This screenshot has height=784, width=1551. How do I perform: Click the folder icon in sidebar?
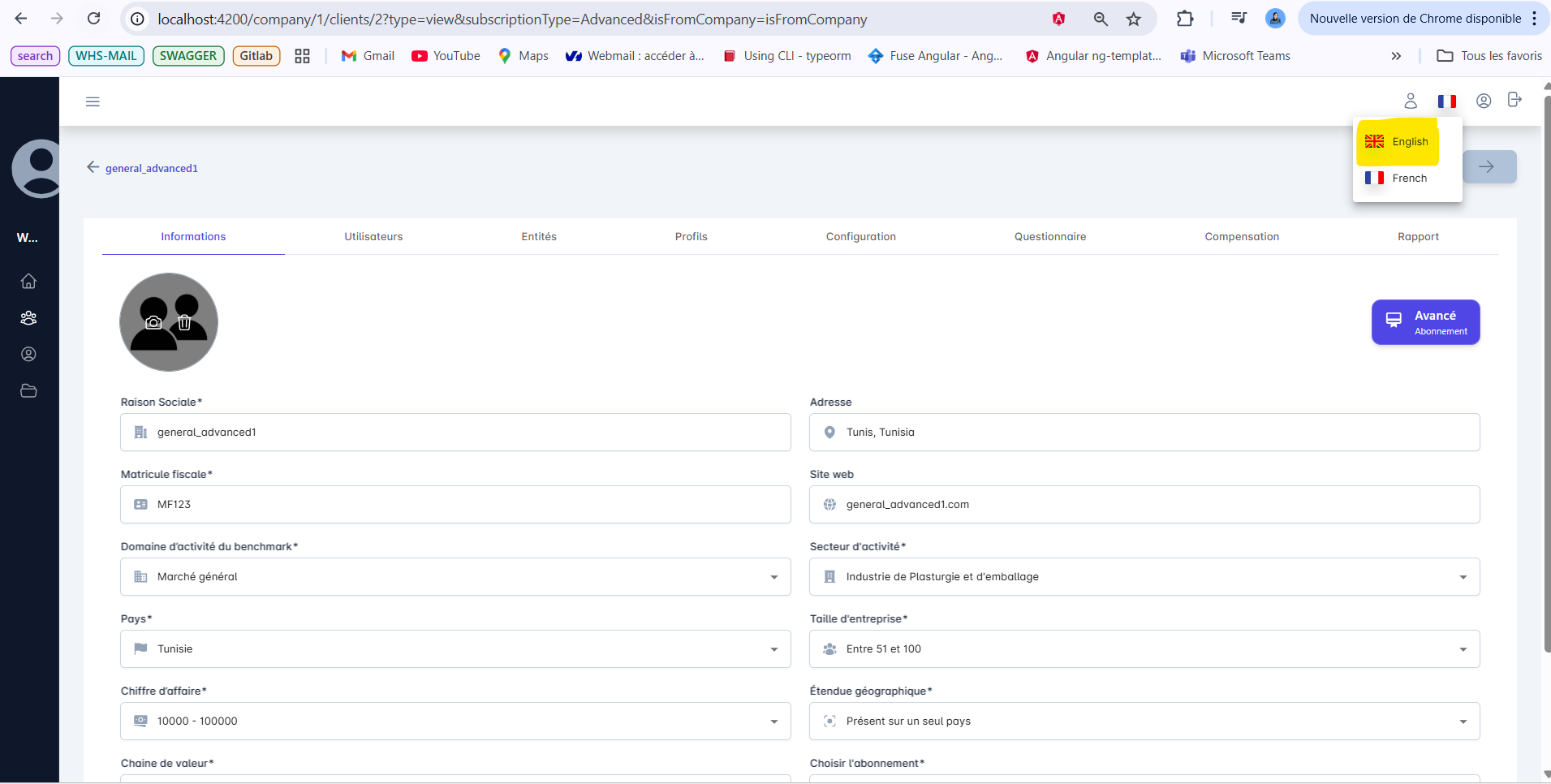[x=28, y=390]
